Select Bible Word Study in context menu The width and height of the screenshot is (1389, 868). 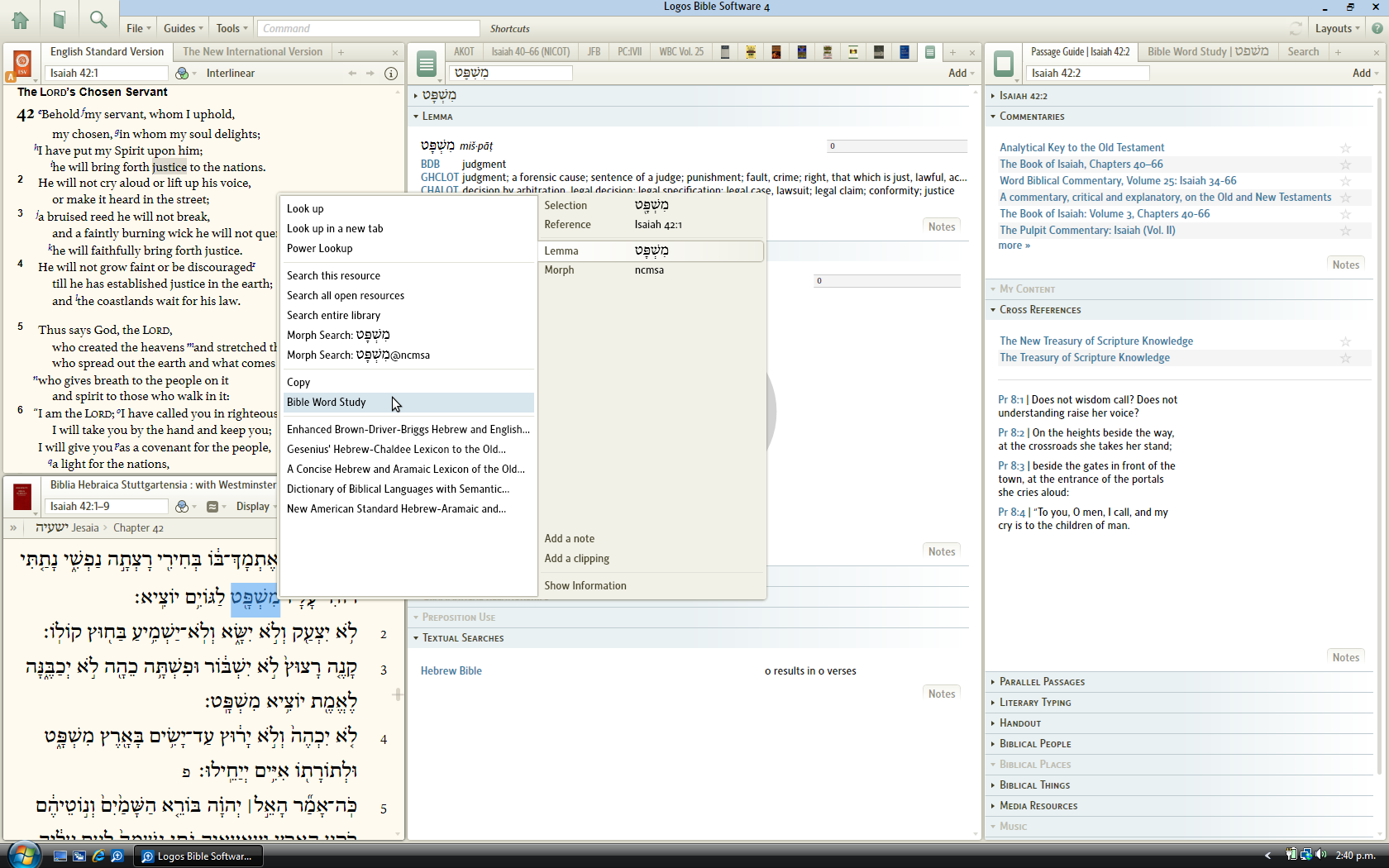coord(408,403)
